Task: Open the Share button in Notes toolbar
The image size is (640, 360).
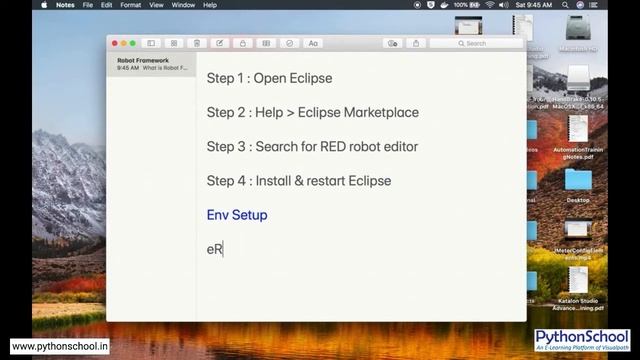Action: (x=416, y=43)
